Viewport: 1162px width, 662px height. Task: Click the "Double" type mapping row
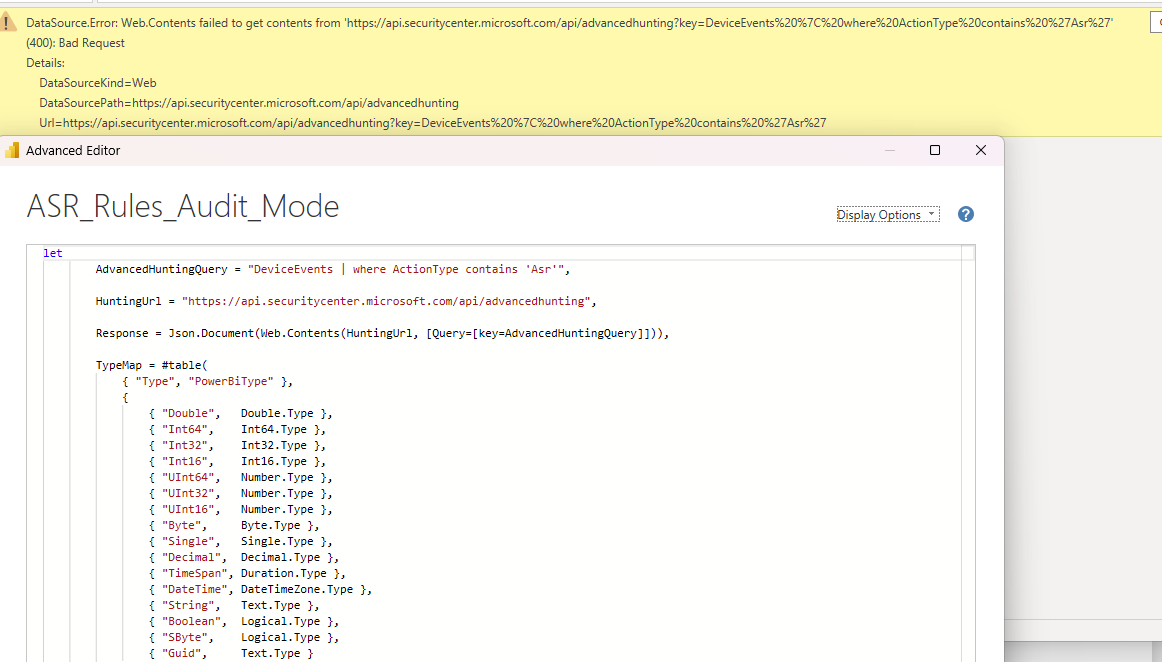tap(241, 413)
